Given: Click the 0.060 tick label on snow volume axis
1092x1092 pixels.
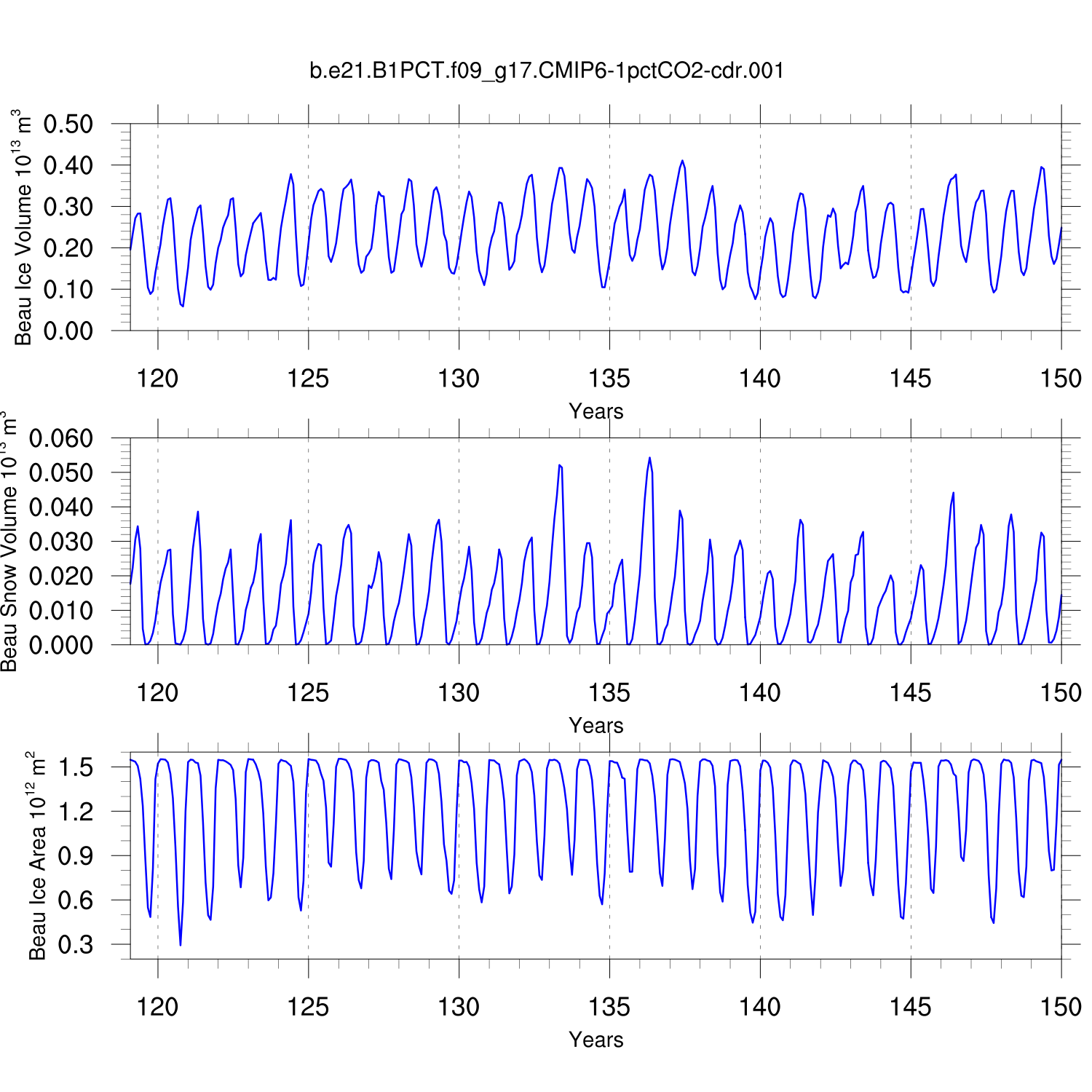Looking at the screenshot, I should coord(61,438).
